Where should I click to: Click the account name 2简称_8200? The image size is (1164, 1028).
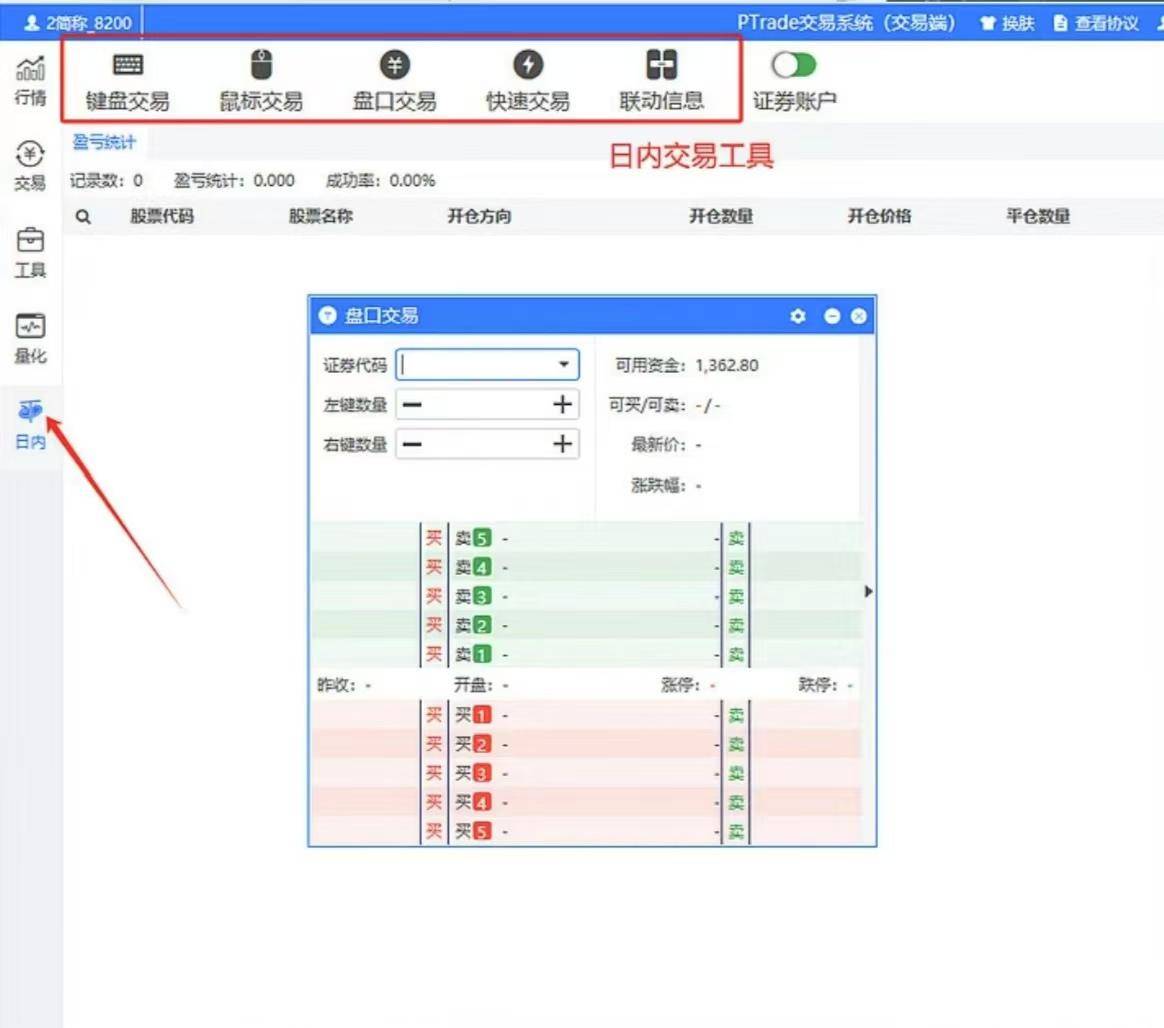click(x=78, y=23)
